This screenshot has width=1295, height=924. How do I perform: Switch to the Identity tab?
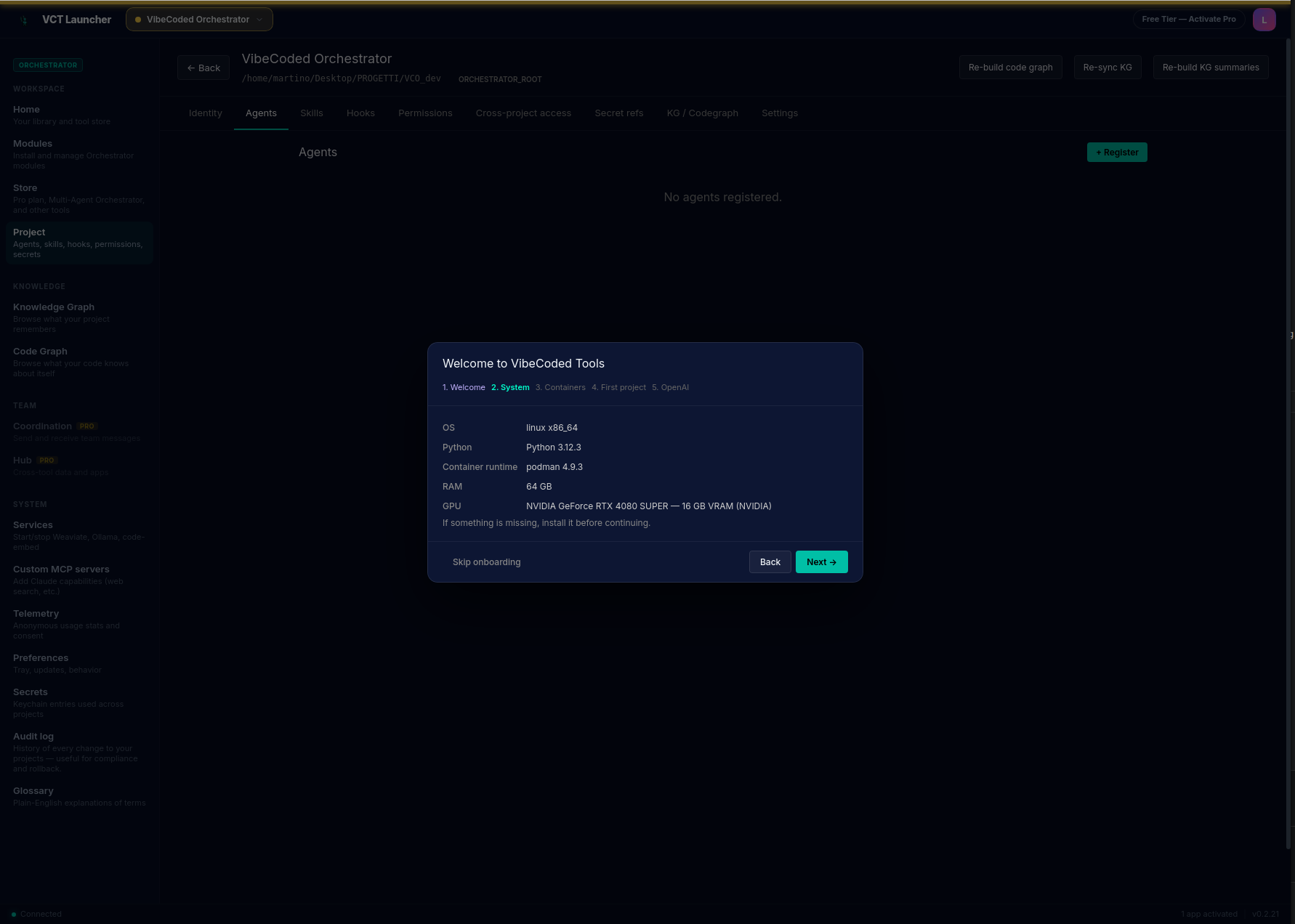tap(206, 113)
